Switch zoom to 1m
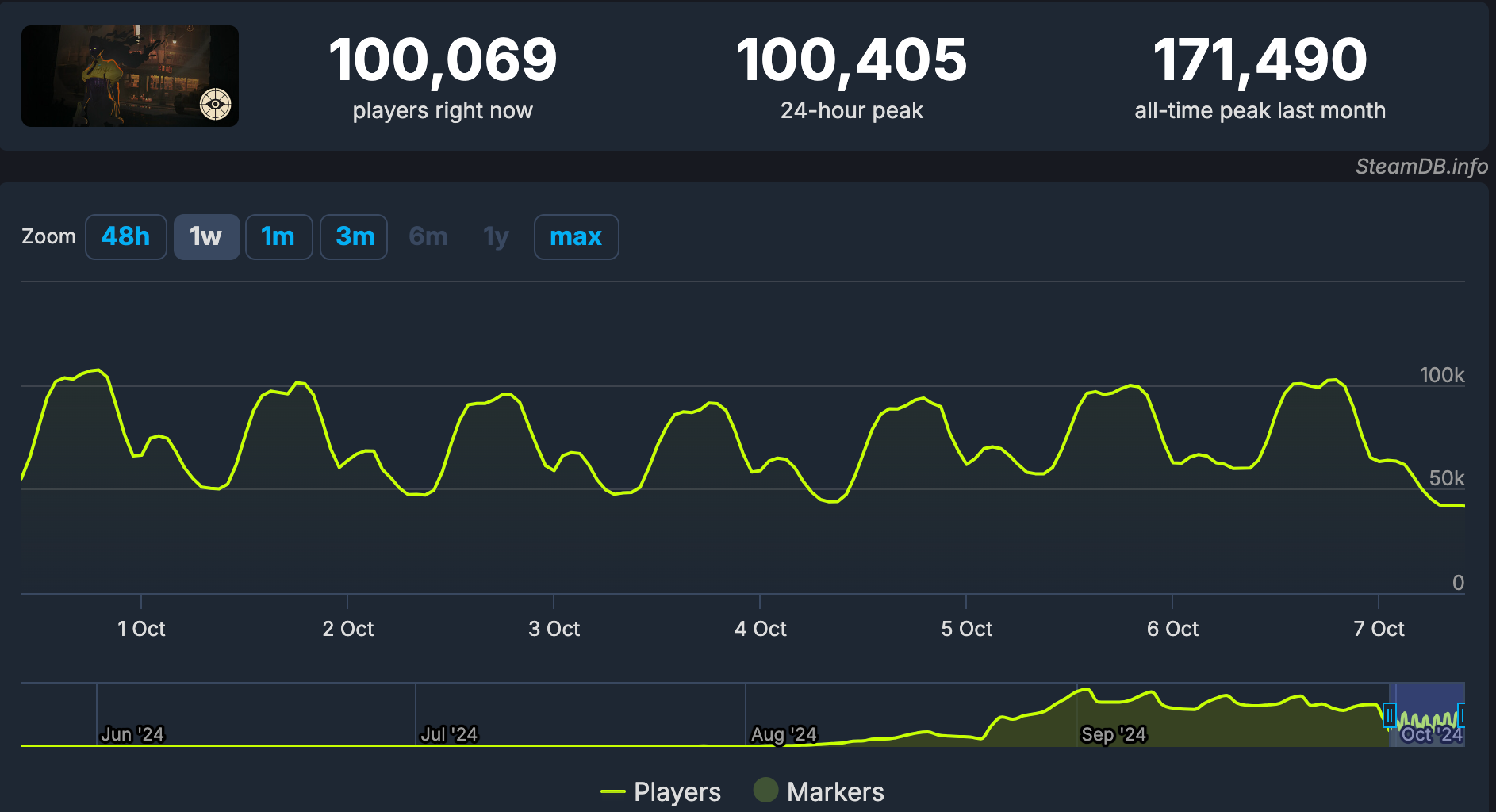This screenshot has width=1496, height=812. [278, 236]
